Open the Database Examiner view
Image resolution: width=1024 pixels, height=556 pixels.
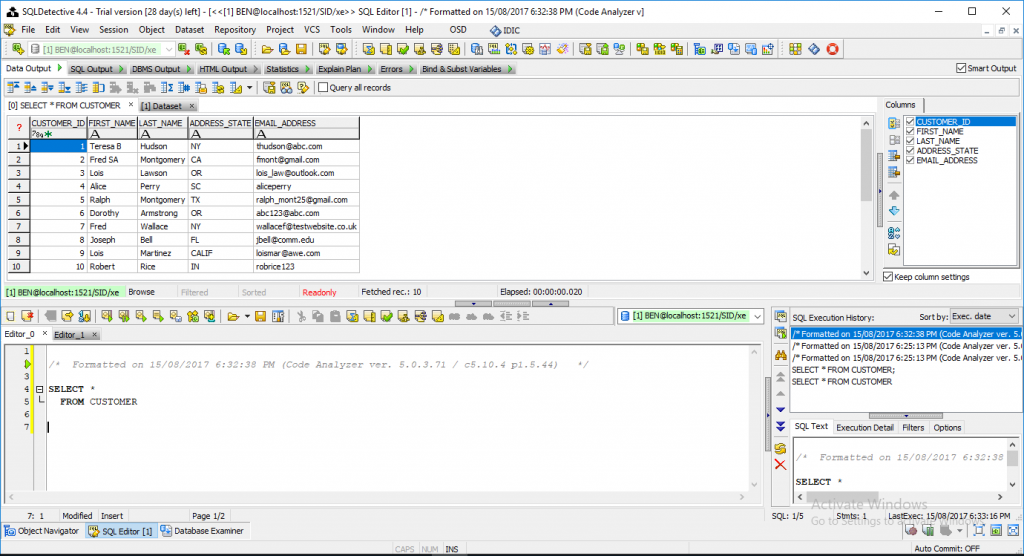[x=203, y=531]
